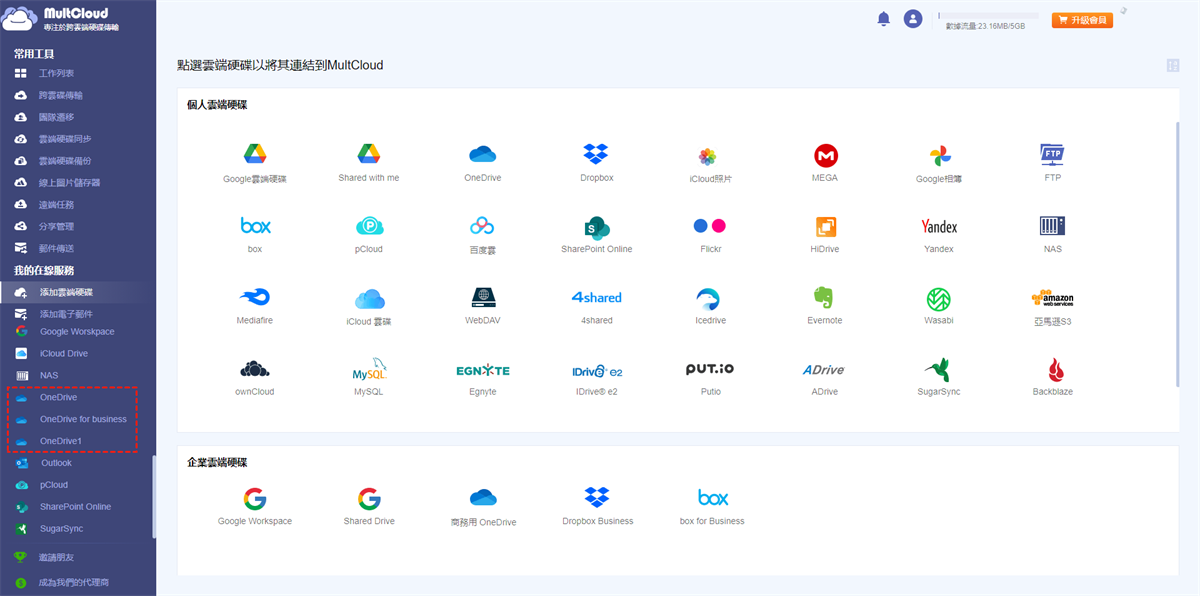
Task: Open Outlook in the sidebar
Action: click(56, 463)
